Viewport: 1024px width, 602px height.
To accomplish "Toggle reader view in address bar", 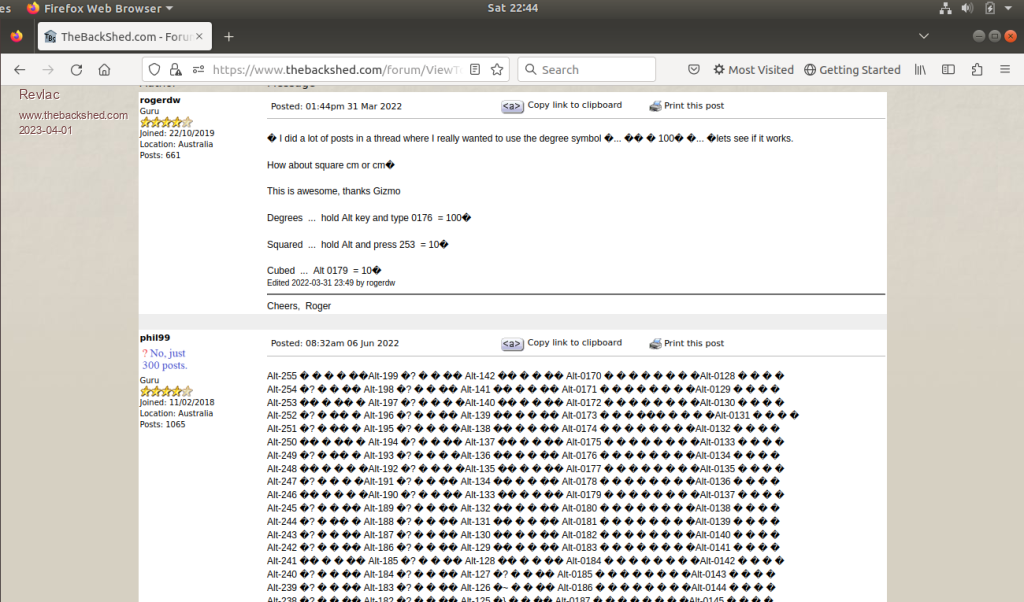I will [475, 70].
